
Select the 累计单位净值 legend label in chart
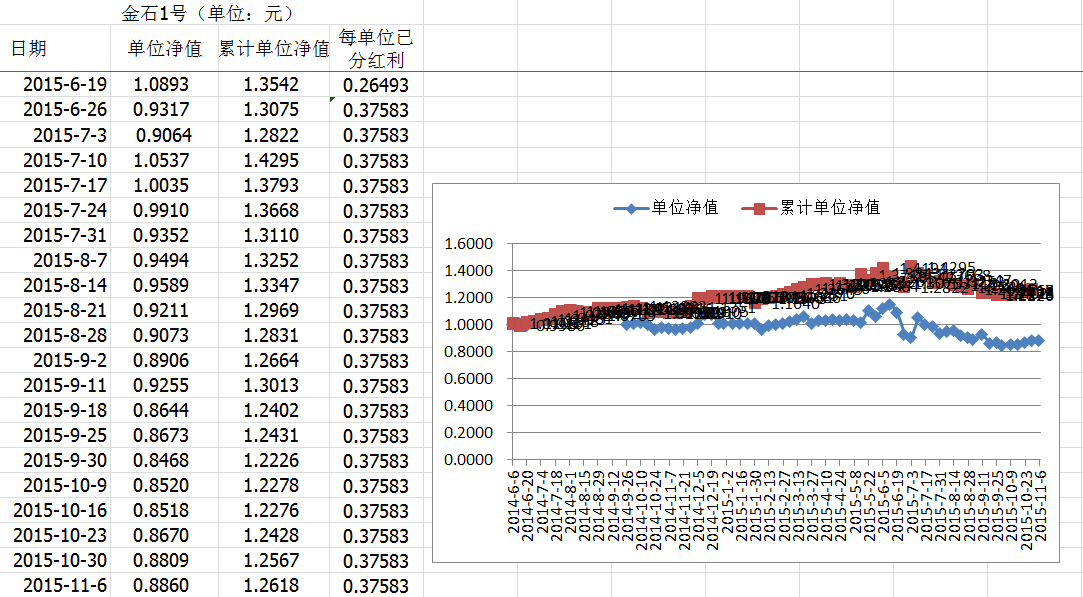[829, 208]
